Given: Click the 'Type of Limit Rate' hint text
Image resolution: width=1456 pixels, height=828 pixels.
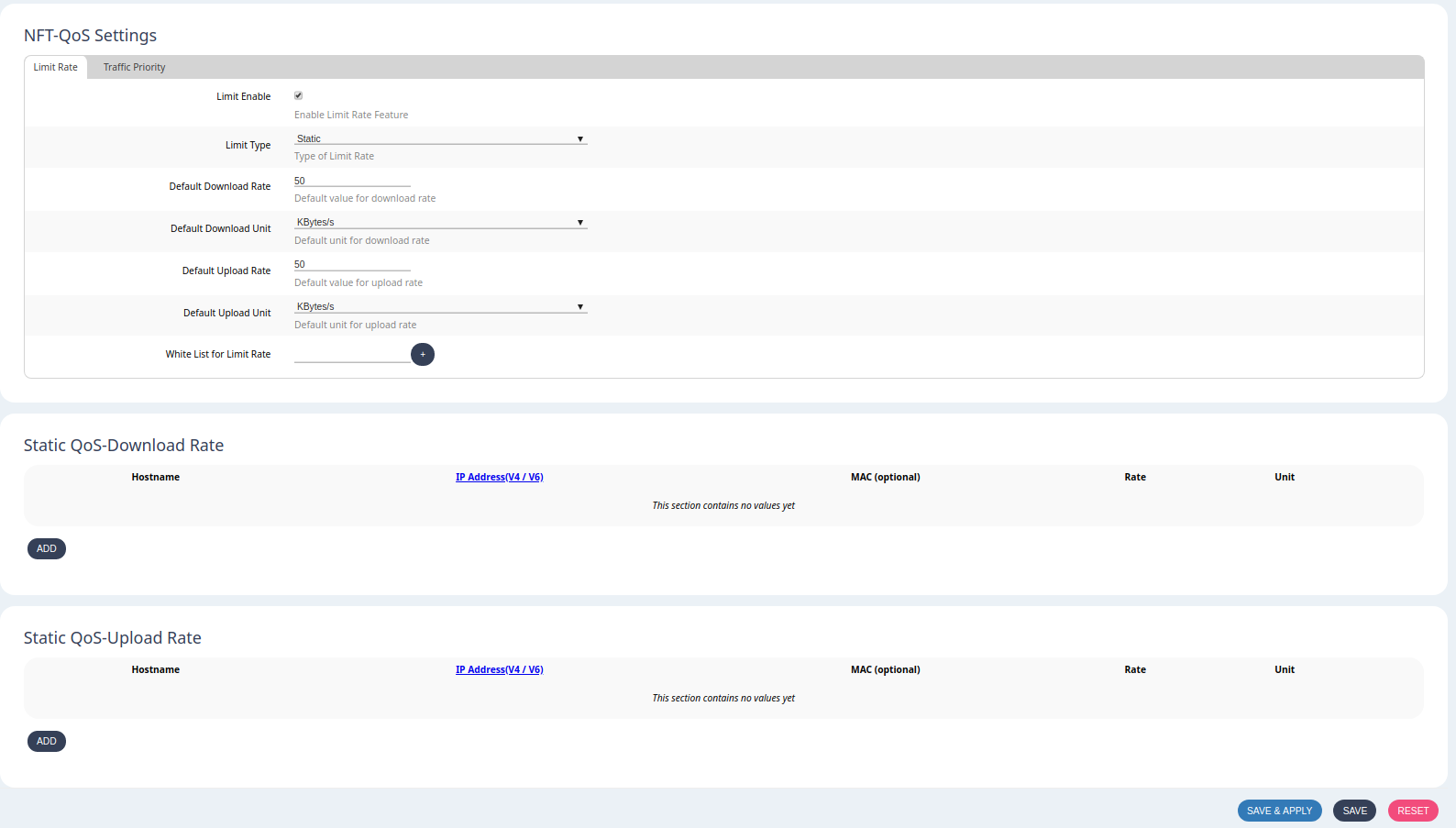Looking at the screenshot, I should (334, 156).
